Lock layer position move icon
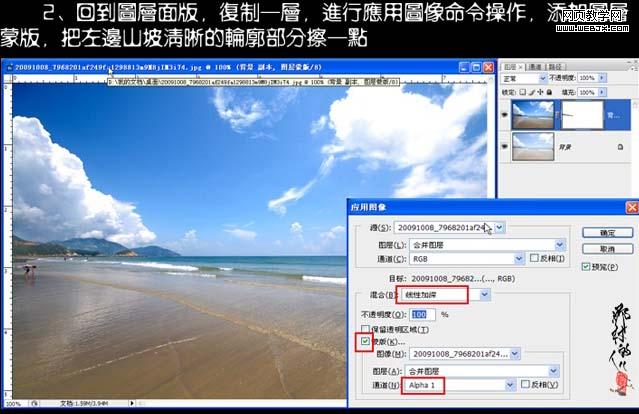 tap(540, 92)
